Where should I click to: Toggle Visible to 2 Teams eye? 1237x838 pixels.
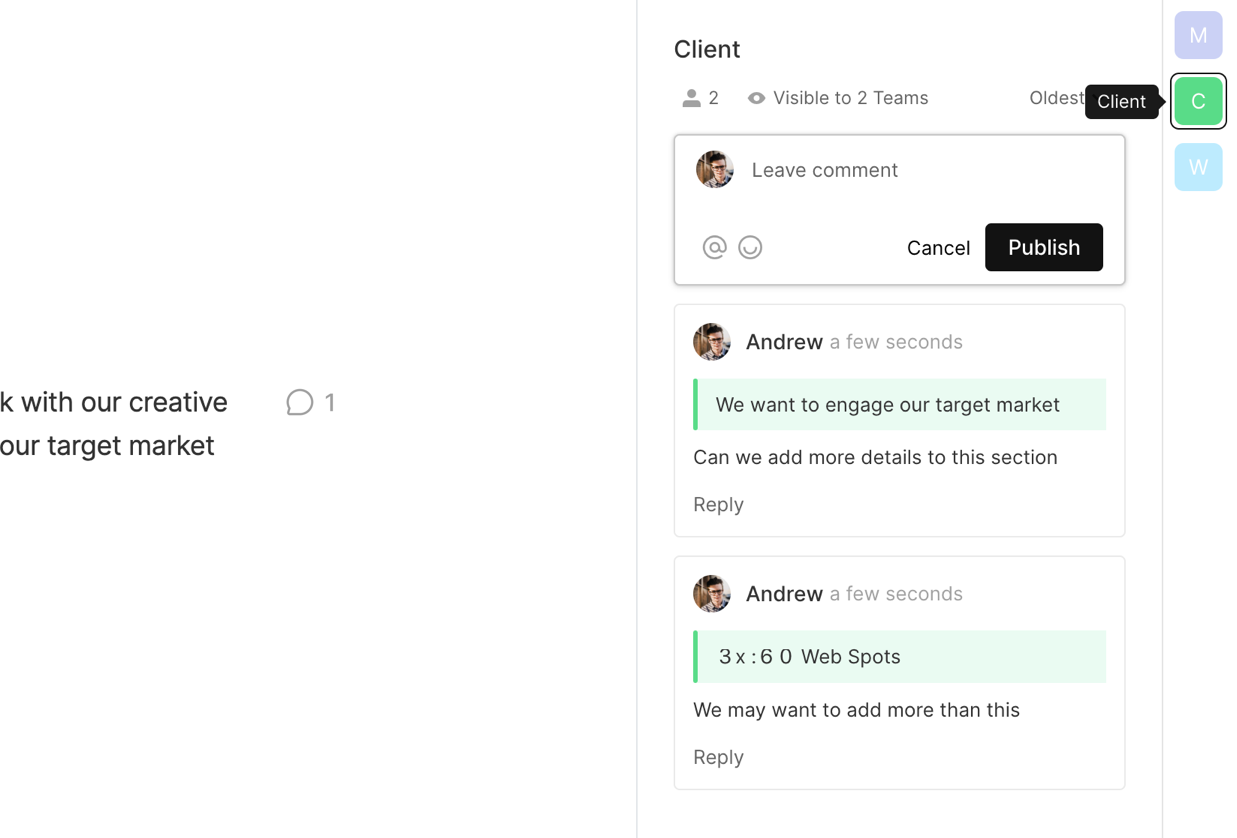pyautogui.click(x=757, y=98)
